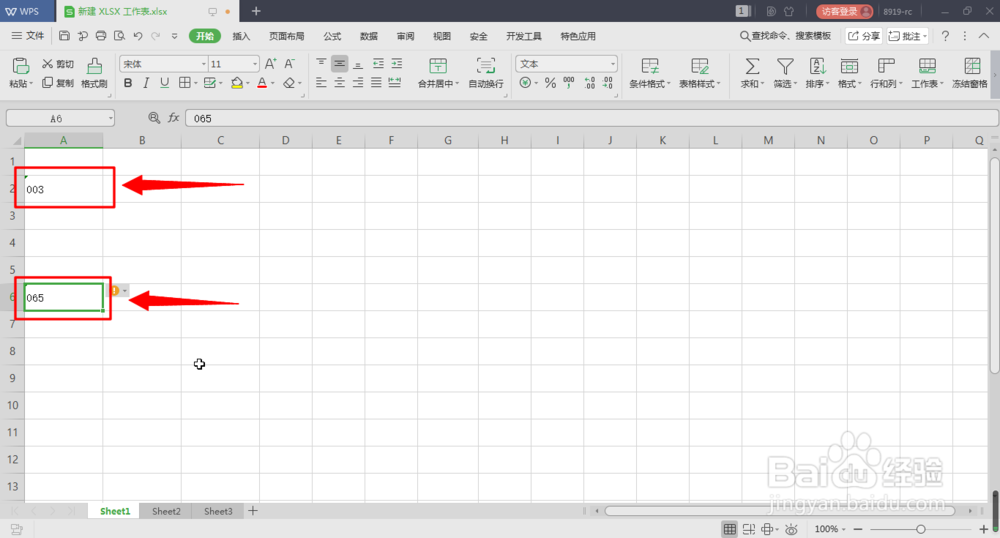Add a new sheet with plus button
Image resolution: width=1000 pixels, height=538 pixels.
(x=253, y=511)
